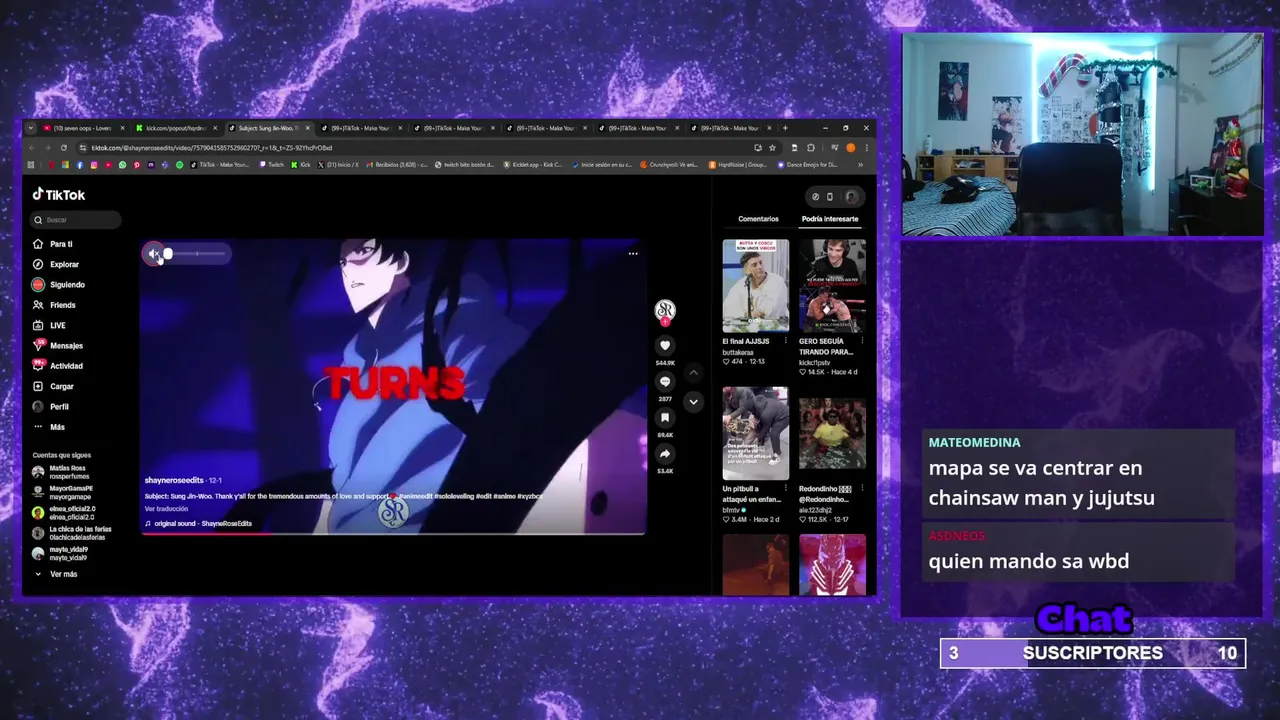Go to the next video arrow
The width and height of the screenshot is (1280, 720).
point(693,402)
